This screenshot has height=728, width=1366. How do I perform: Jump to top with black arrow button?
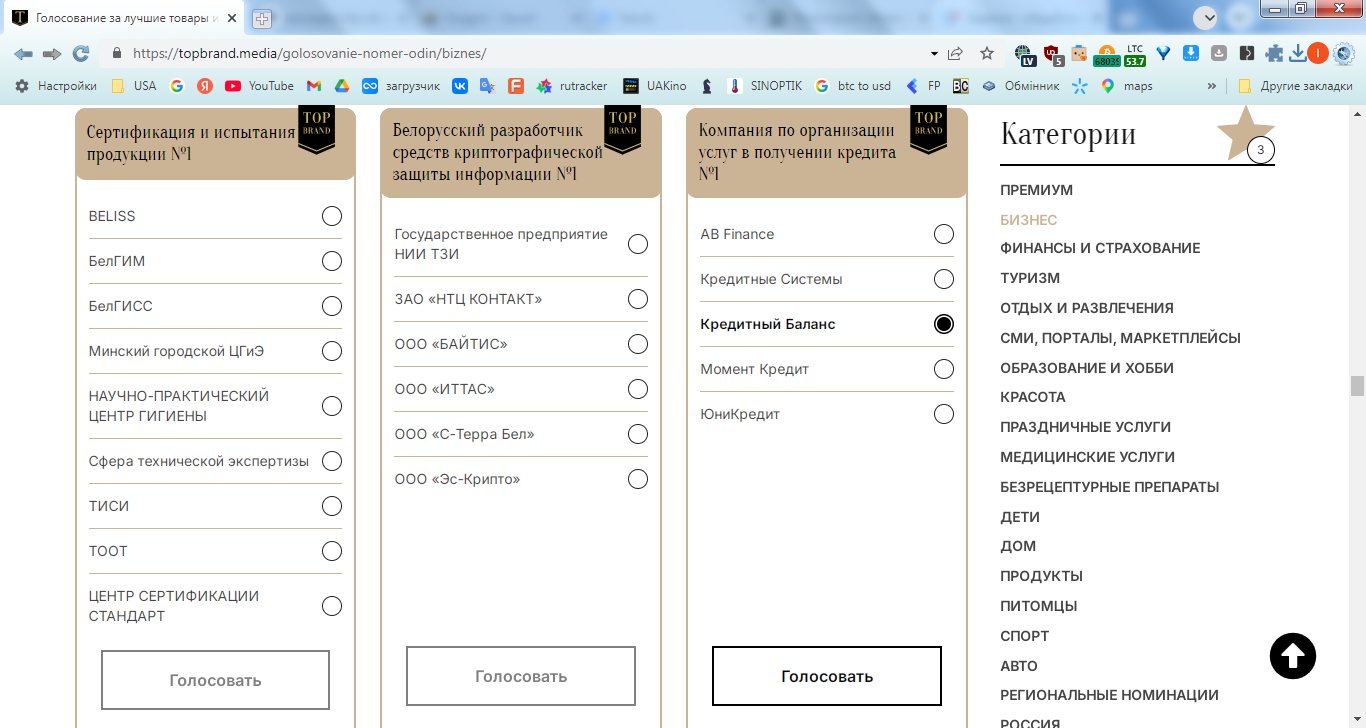coord(1293,656)
